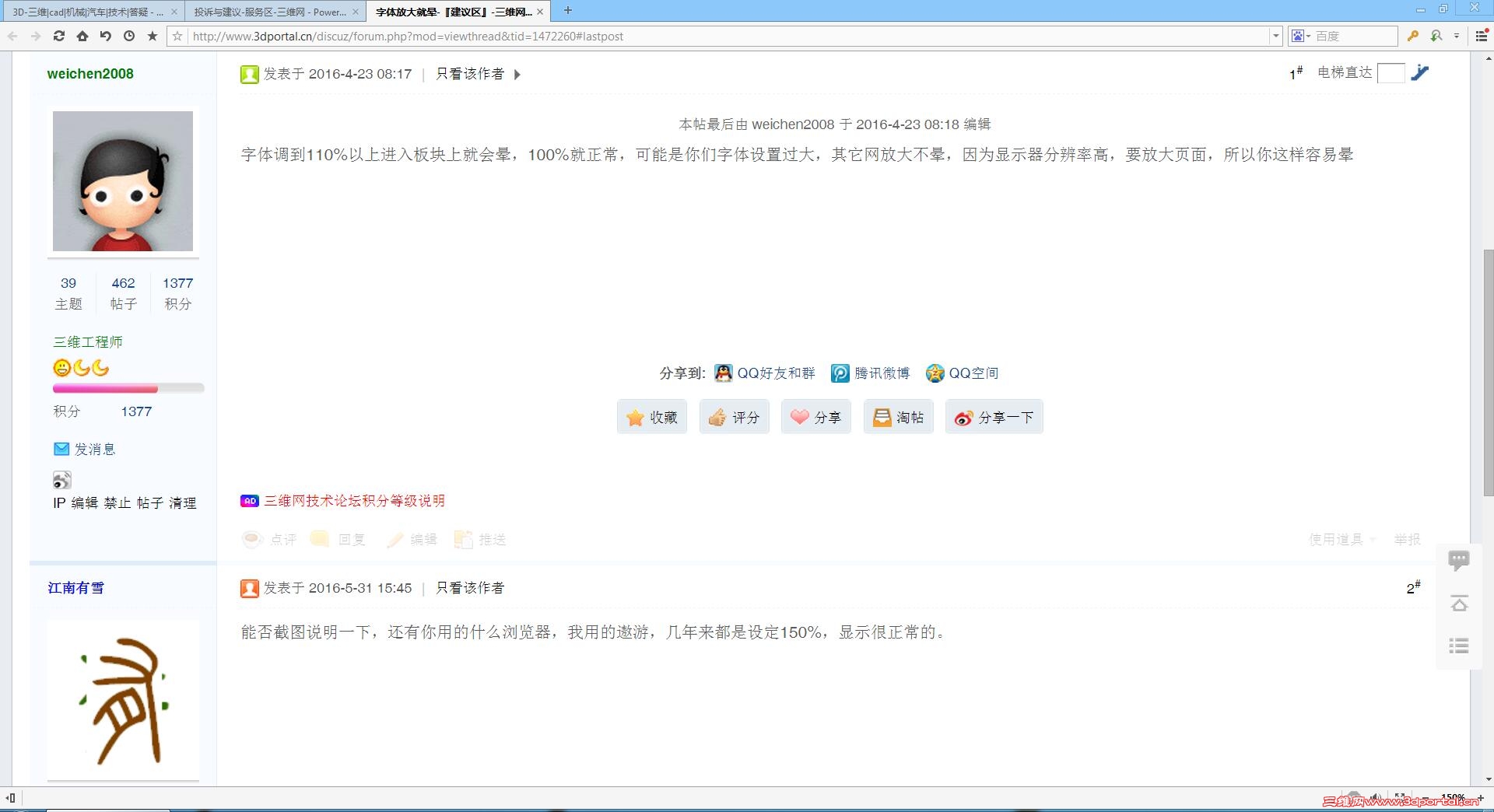Screen dimensions: 1494x812
Task: Bookmark this page via address bar star
Action: point(177,36)
